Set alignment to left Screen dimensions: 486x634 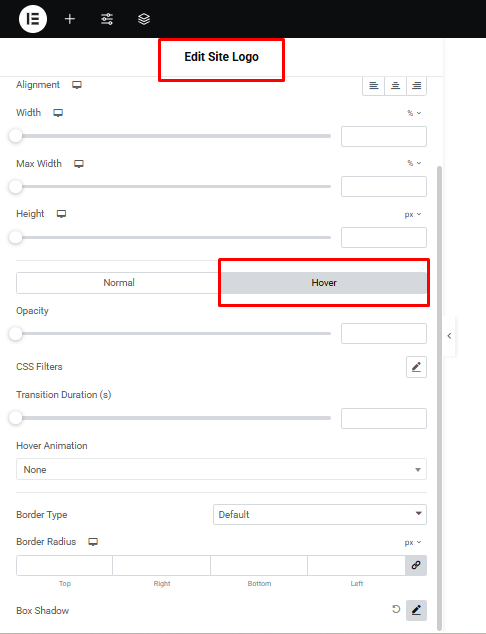pyautogui.click(x=374, y=85)
